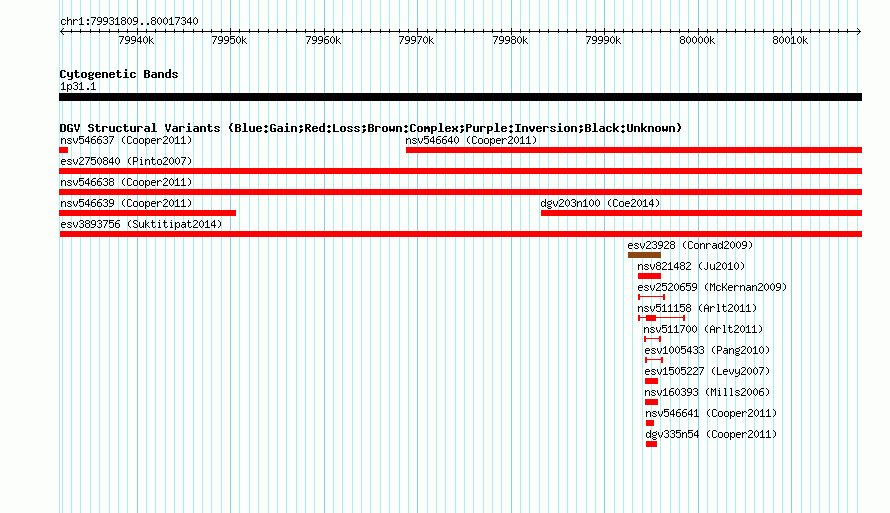Click the short red bar under nsv546639

click(148, 213)
